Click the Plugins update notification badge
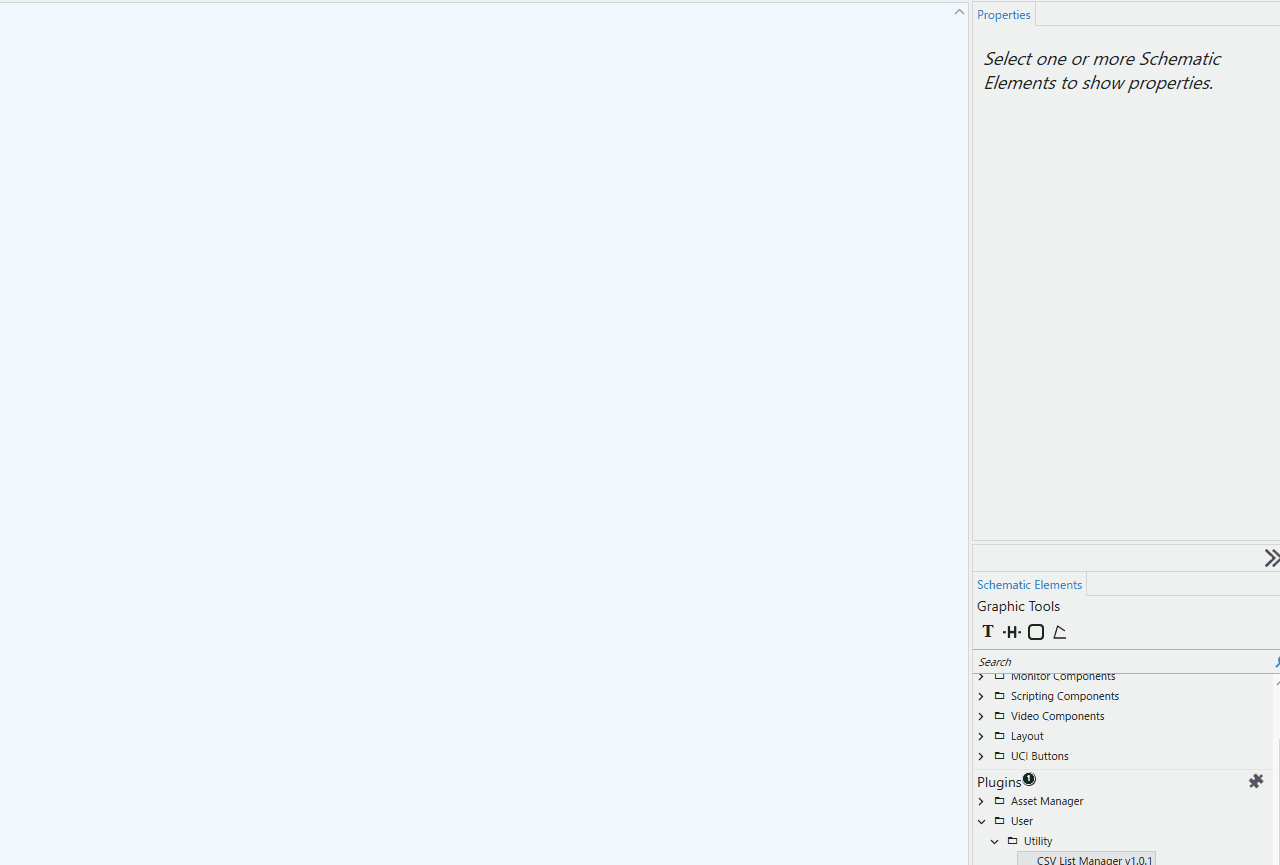 1029,779
